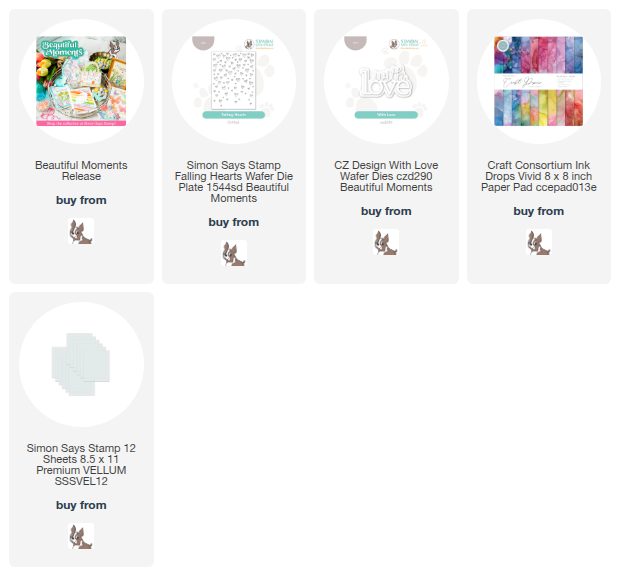Open Simon Says Stamp Premium VELLUM title
Screen dimensions: 620x588
point(81,465)
